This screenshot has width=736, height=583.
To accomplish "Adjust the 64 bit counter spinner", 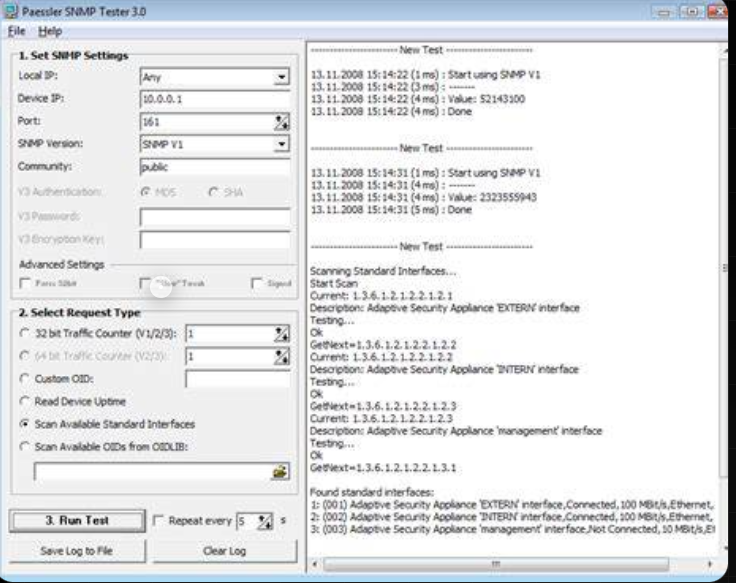I will click(x=282, y=356).
